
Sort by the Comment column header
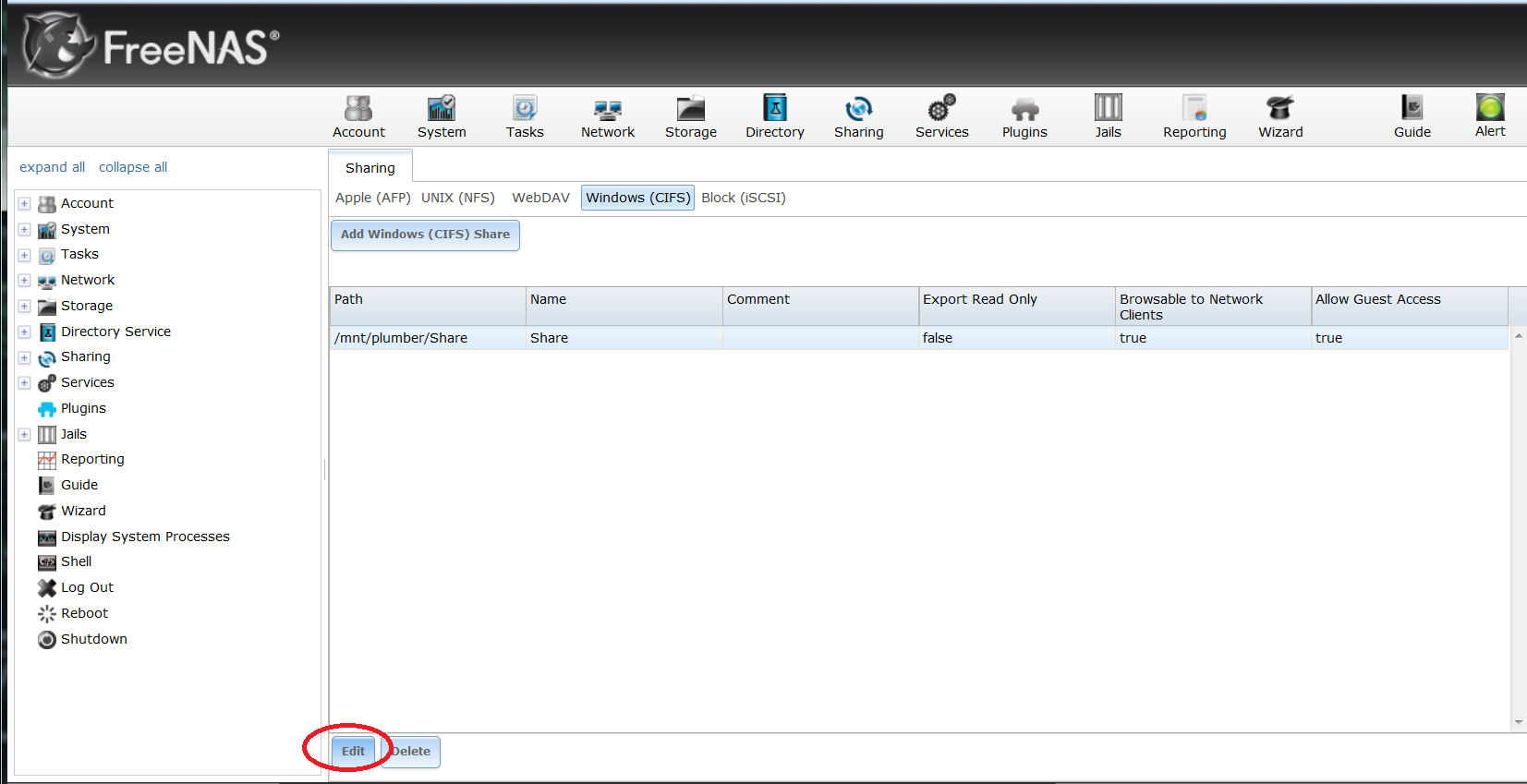(820, 307)
